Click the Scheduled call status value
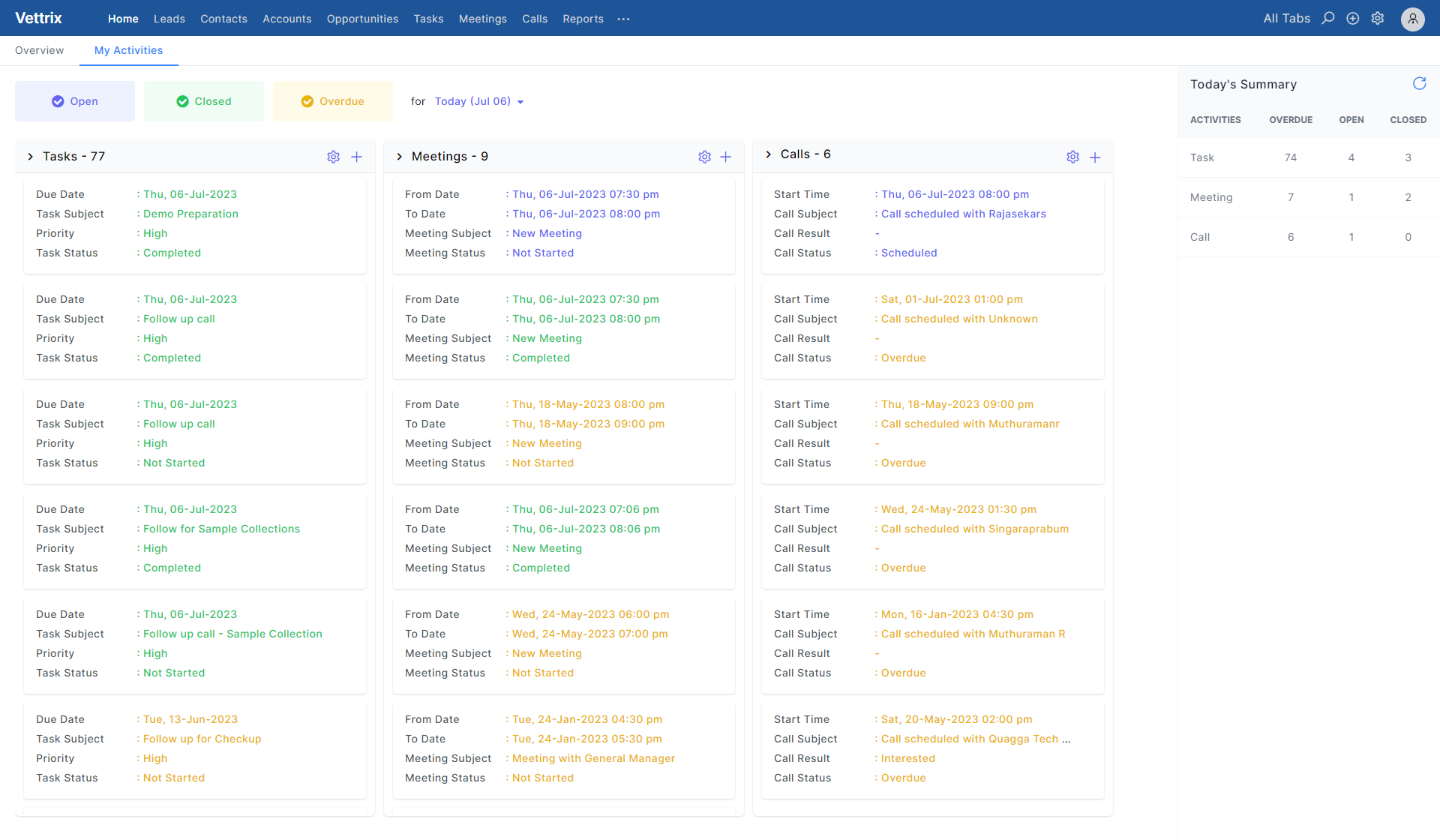This screenshot has height=840, width=1440. pos(909,253)
